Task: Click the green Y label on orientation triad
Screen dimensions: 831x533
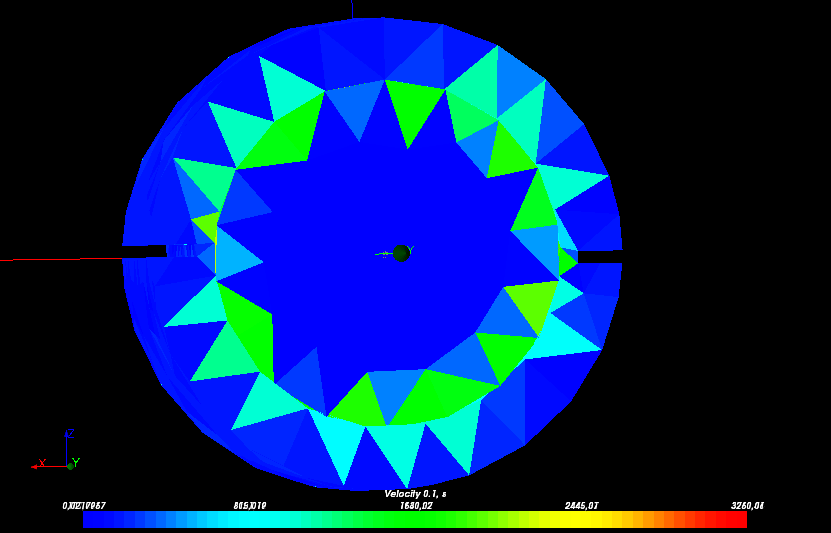Action: [x=76, y=463]
